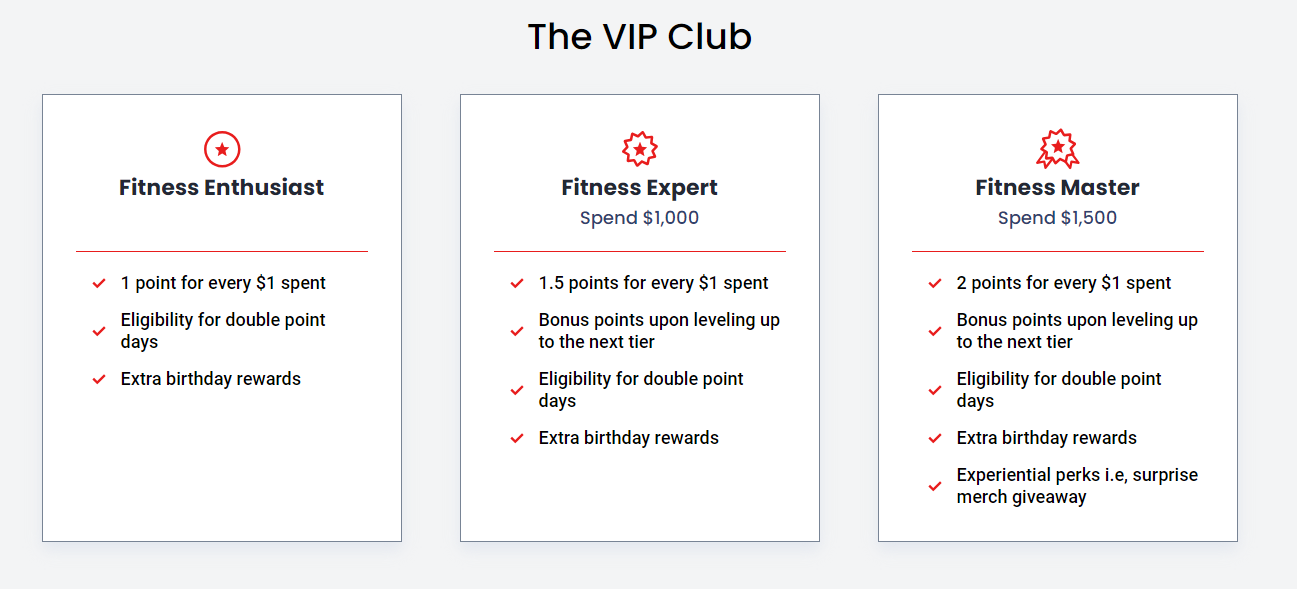Click checkmark beside Expert's Bonus points item
Screen dimensions: 1297x589
tap(517, 331)
